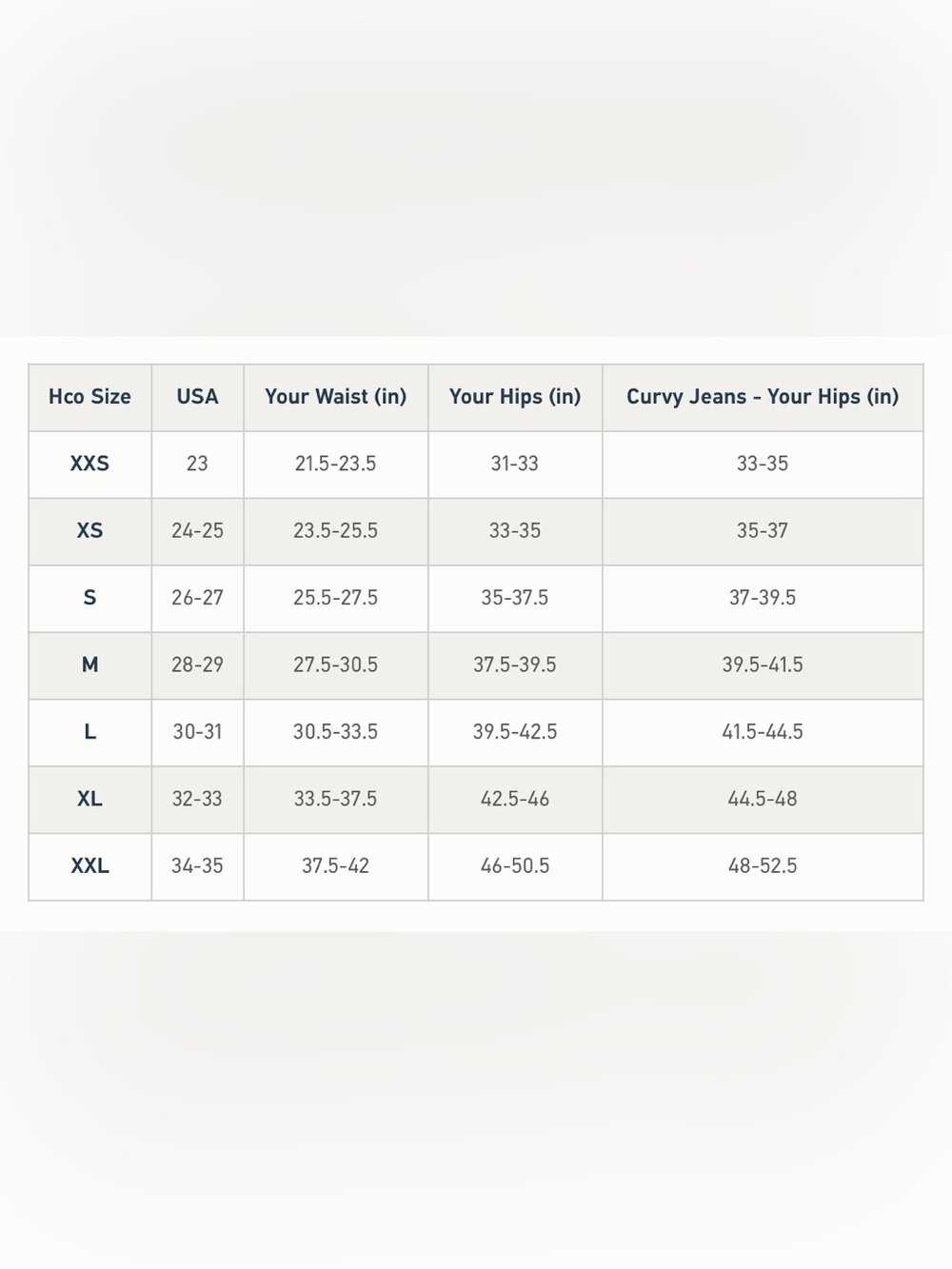
Task: Select the USA column header
Action: pos(197,397)
